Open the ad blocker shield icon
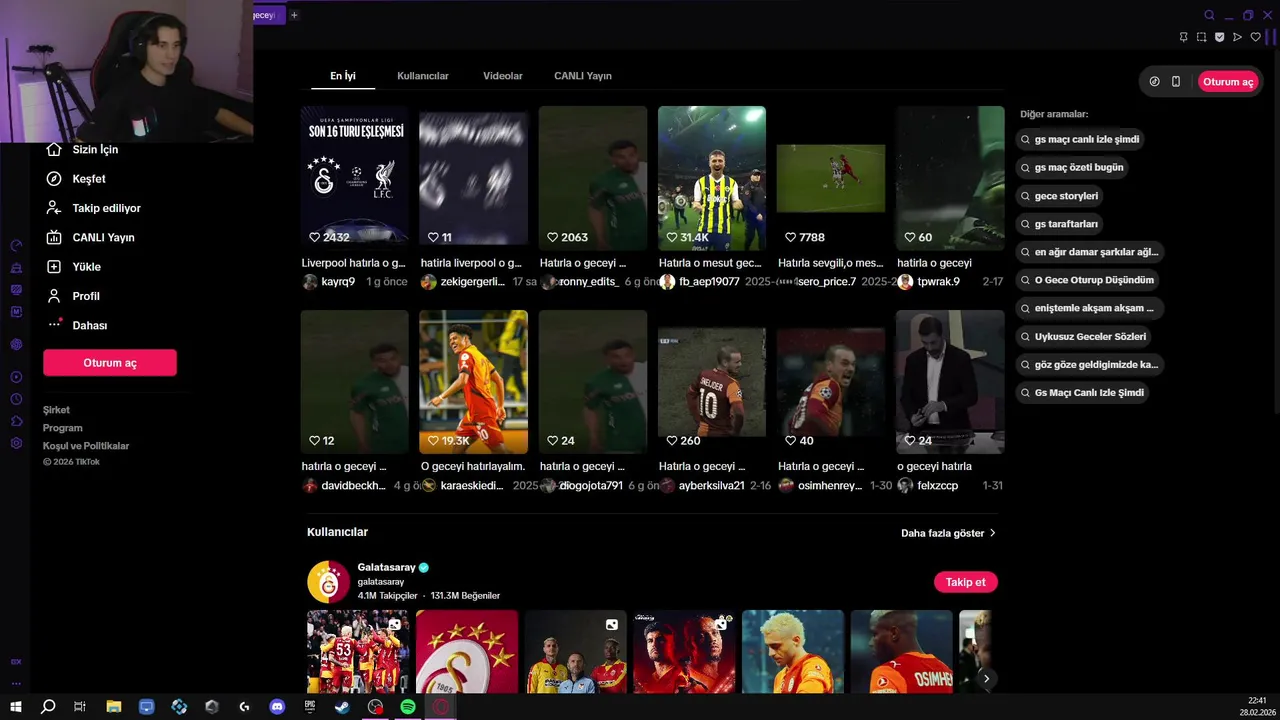1280x720 pixels. tap(1220, 37)
